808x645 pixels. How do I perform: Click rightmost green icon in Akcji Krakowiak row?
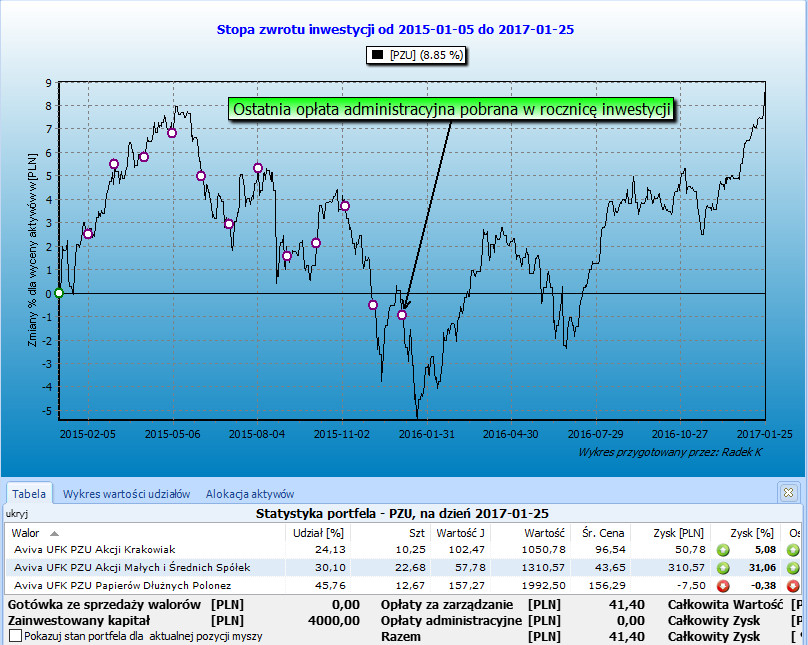tap(794, 549)
